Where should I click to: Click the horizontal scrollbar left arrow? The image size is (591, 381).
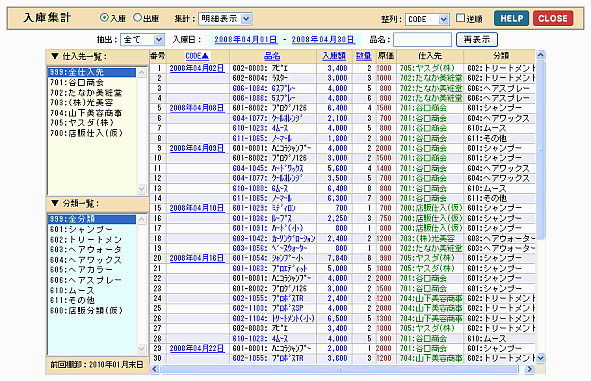pos(155,369)
